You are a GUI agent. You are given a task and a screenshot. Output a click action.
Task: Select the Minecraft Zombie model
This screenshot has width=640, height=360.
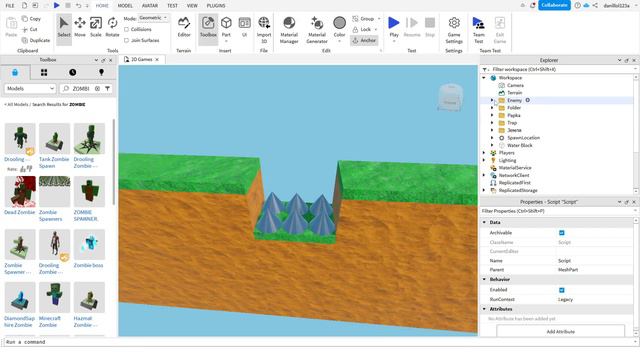coord(54,305)
